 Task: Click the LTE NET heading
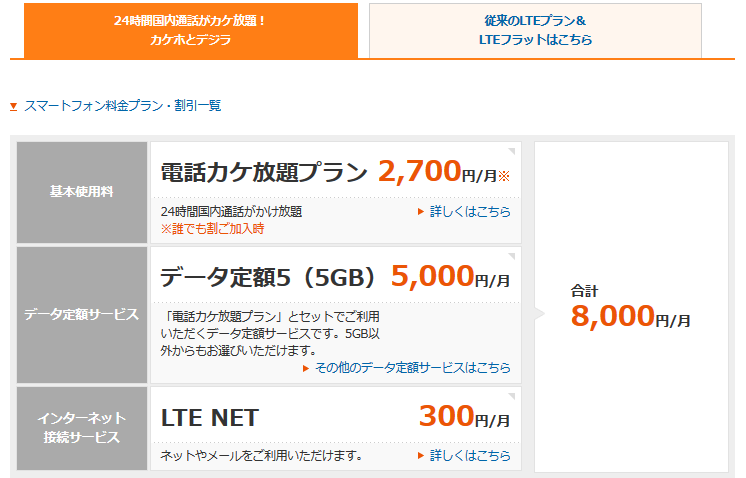point(210,418)
